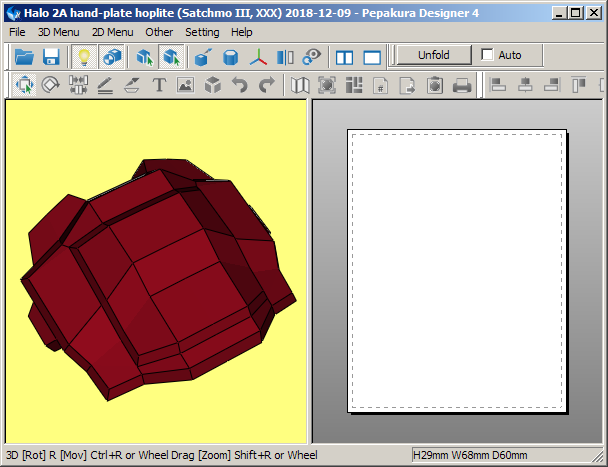The height and width of the screenshot is (467, 608).
Task: Open the 3D Menu
Action: pyautogui.click(x=59, y=32)
